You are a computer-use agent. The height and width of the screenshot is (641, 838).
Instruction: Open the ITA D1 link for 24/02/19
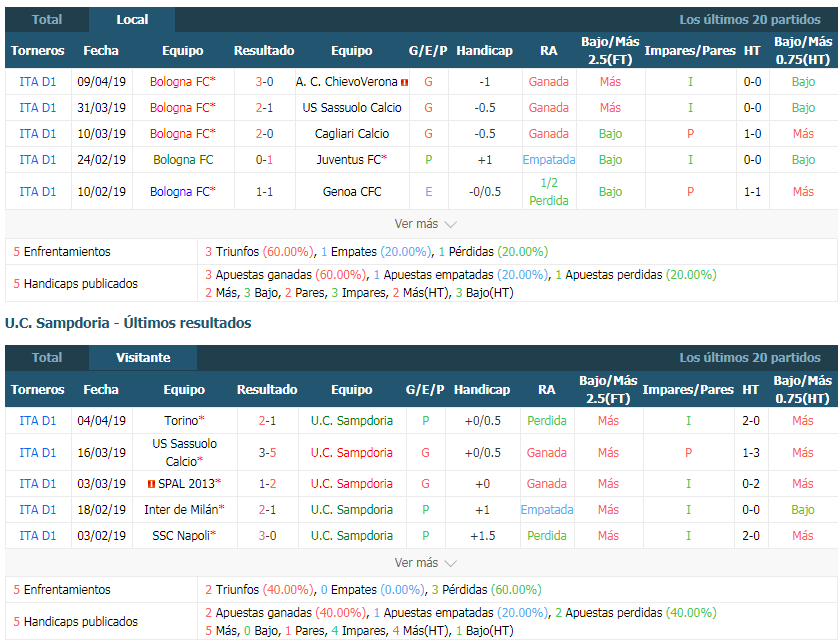coord(37,160)
